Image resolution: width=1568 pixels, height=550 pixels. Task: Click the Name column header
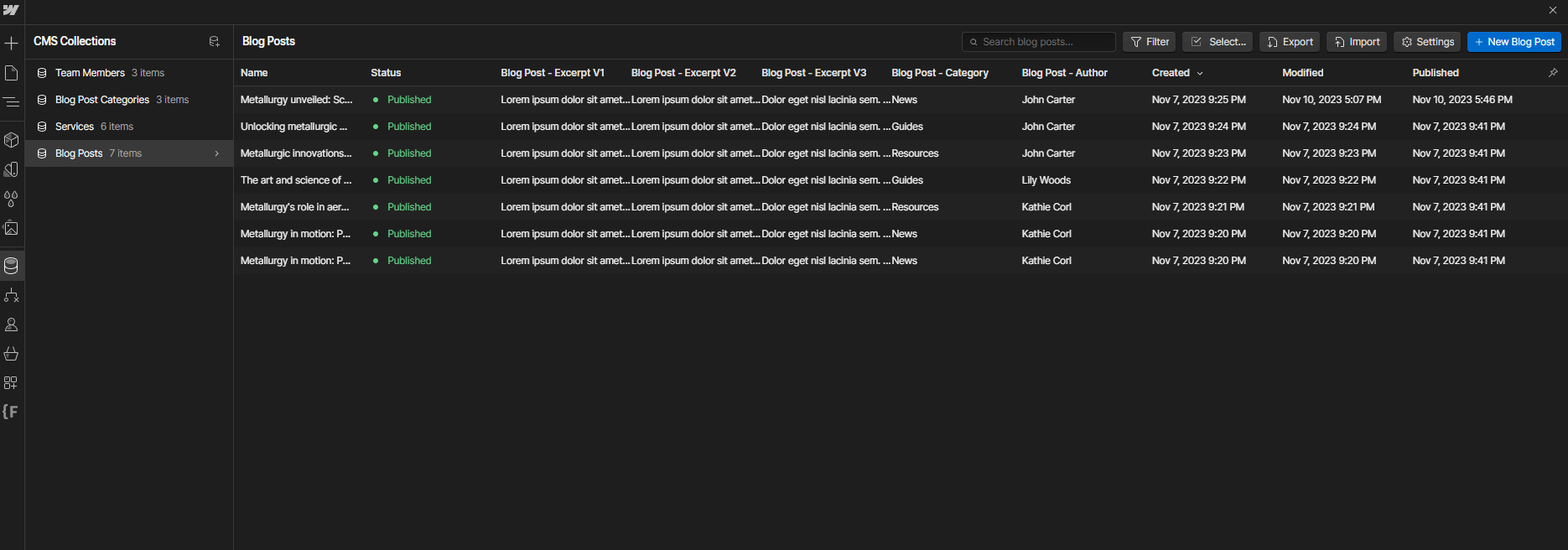coord(254,73)
